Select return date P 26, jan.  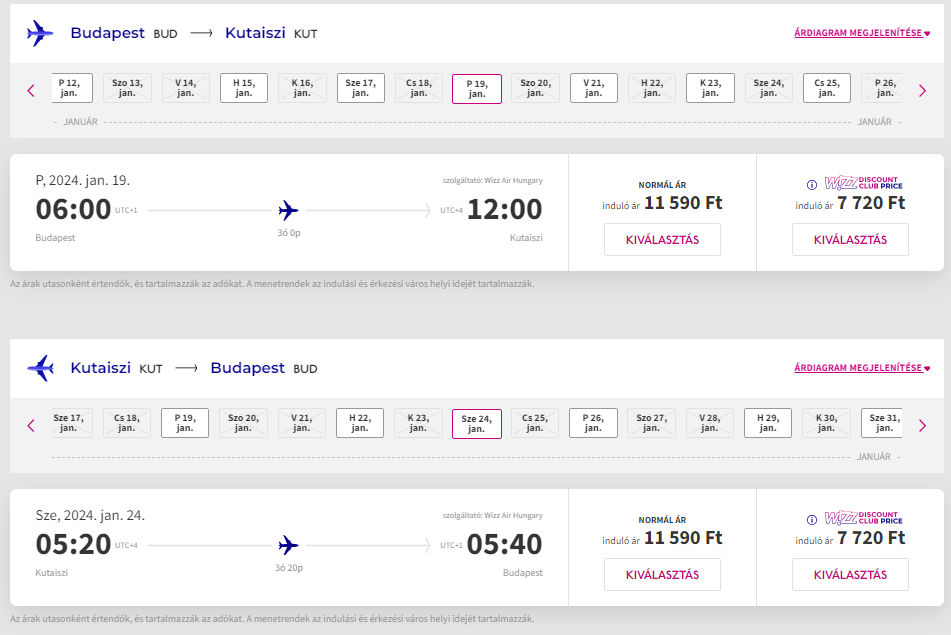pos(593,423)
